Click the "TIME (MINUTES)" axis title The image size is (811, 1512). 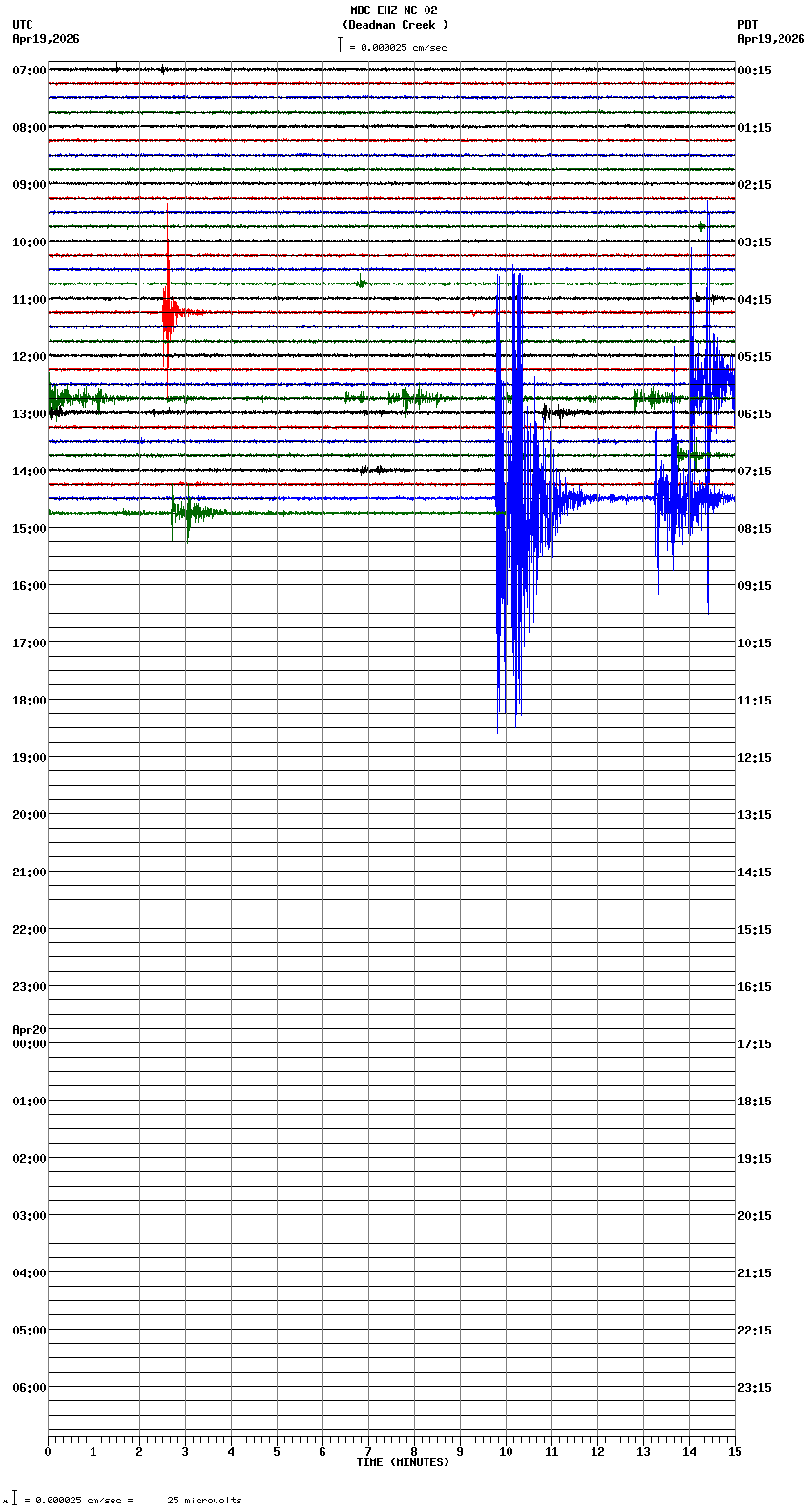tap(403, 1462)
